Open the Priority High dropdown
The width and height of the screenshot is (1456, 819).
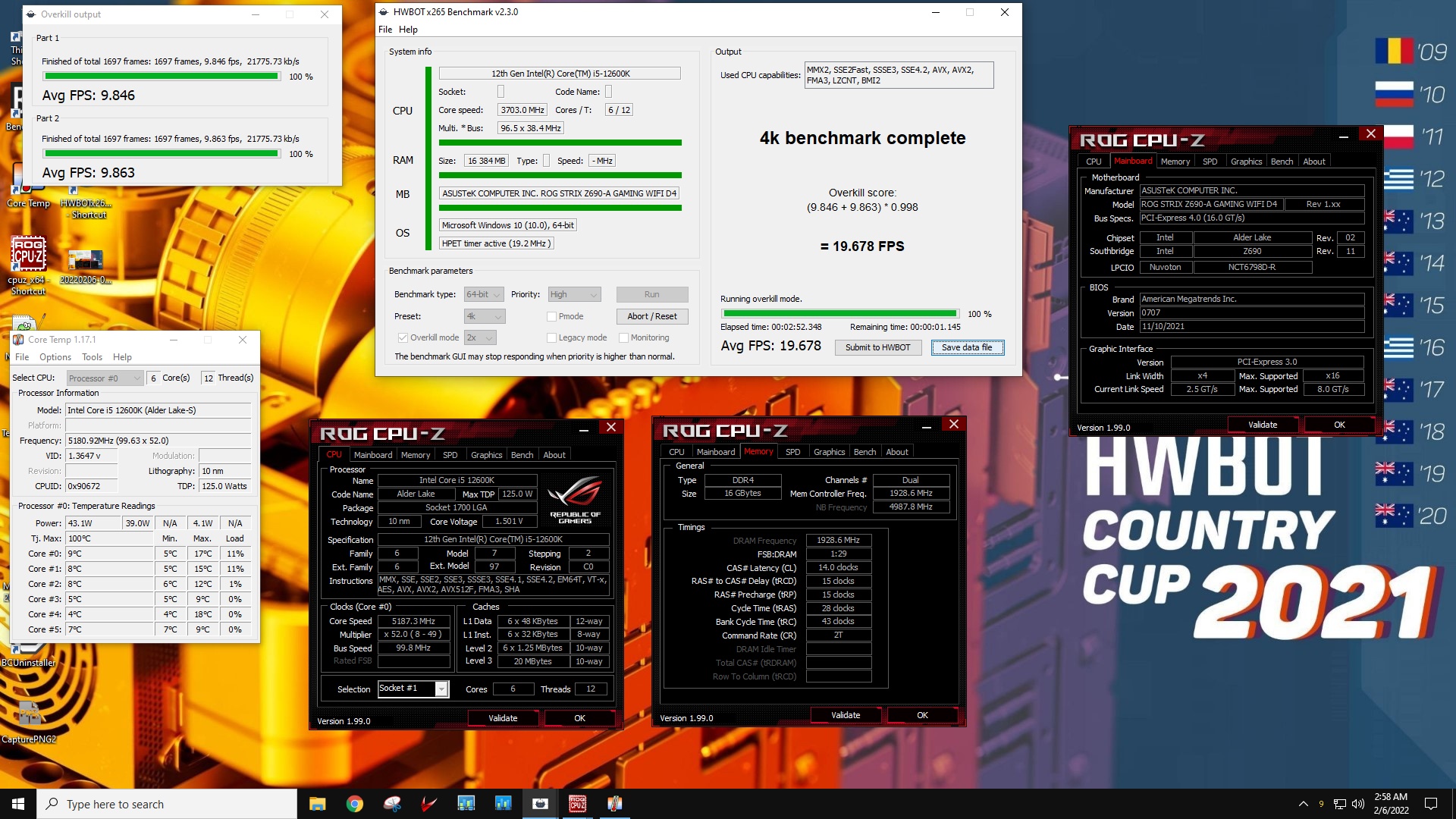[x=574, y=294]
